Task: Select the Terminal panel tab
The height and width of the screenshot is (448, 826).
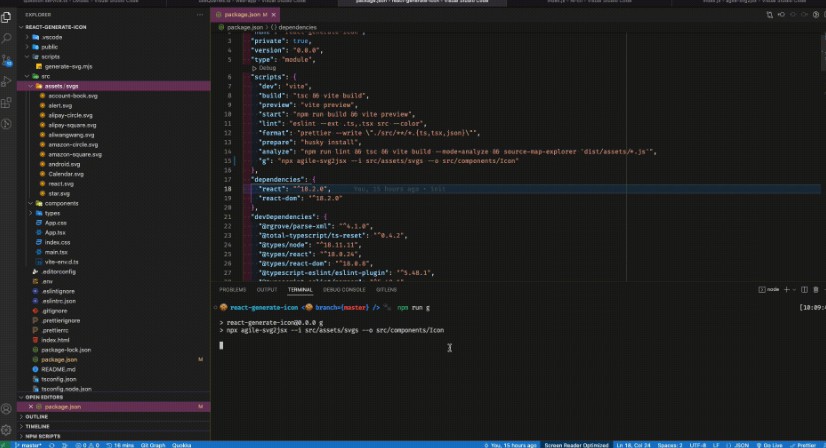Action: (300, 289)
